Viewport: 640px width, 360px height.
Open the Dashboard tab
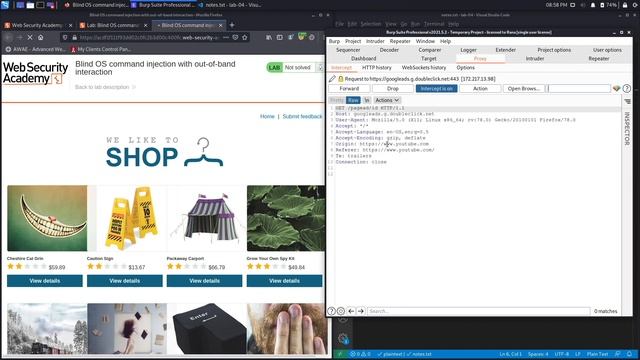(x=363, y=59)
